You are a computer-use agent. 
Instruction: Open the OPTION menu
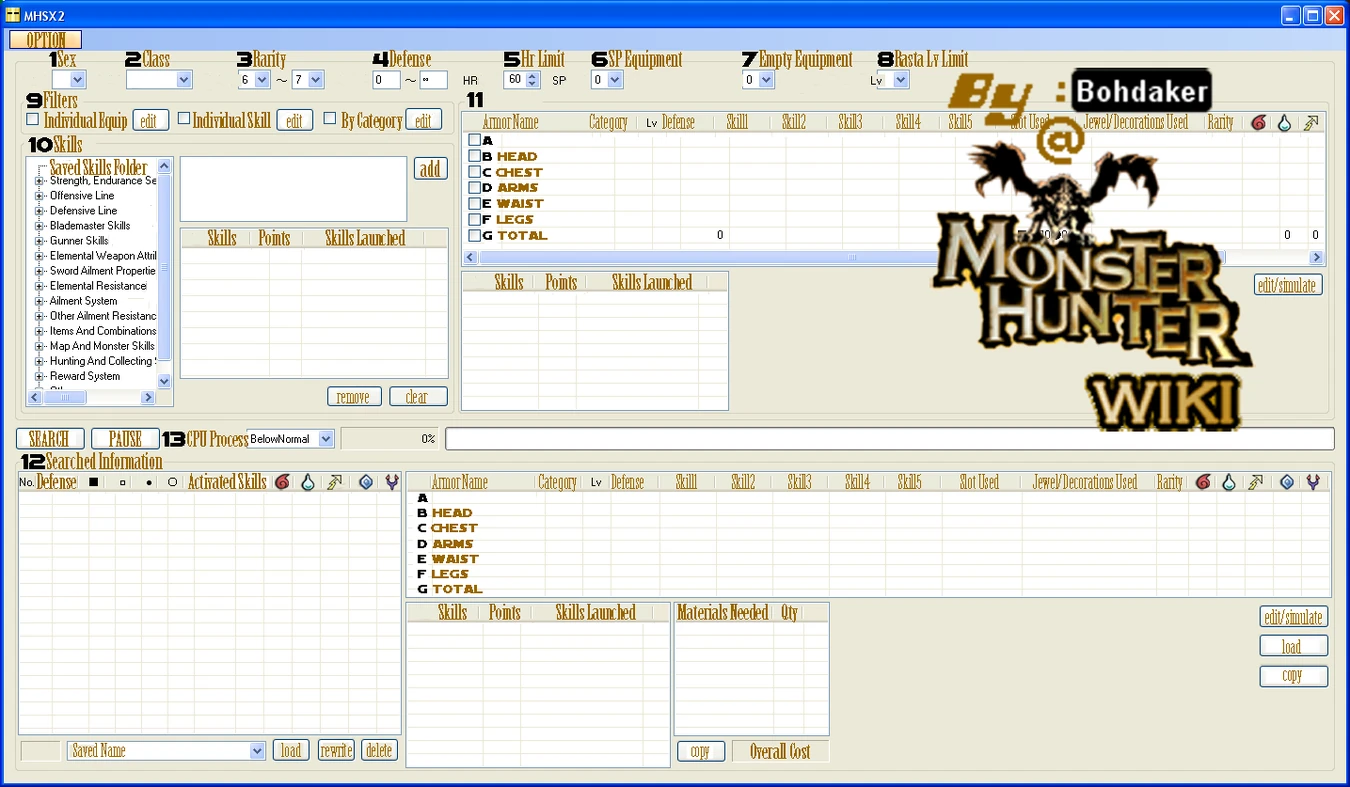44,39
